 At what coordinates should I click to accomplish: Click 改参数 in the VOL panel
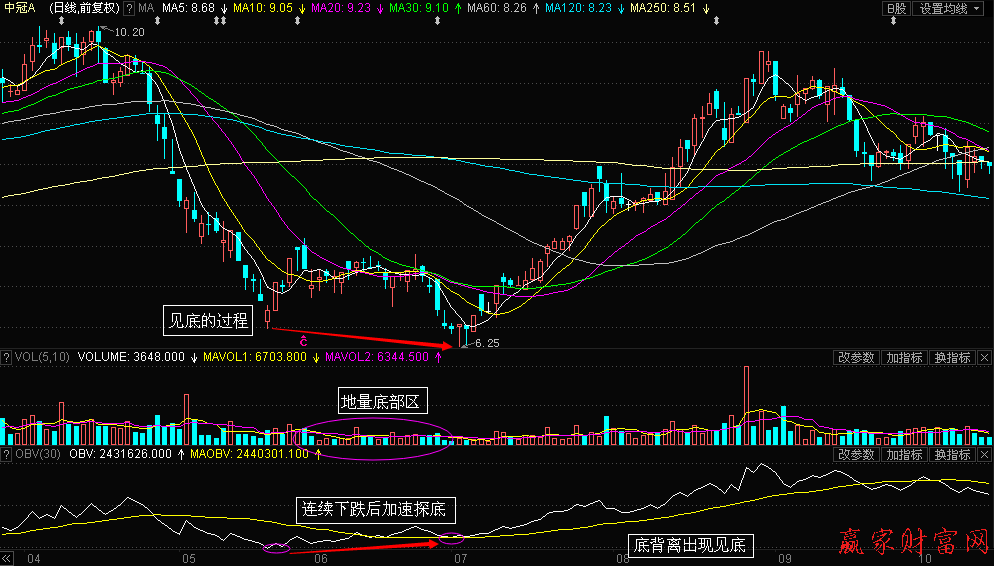(856, 358)
